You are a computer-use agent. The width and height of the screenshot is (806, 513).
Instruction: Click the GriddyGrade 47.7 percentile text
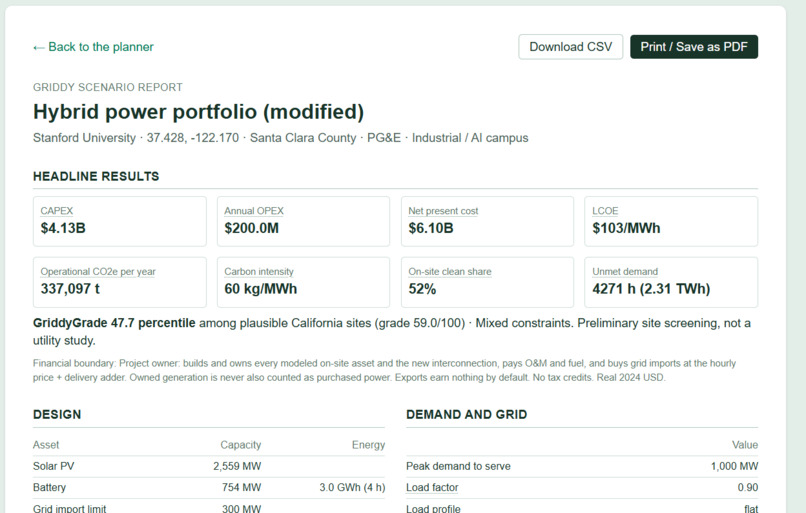point(114,323)
